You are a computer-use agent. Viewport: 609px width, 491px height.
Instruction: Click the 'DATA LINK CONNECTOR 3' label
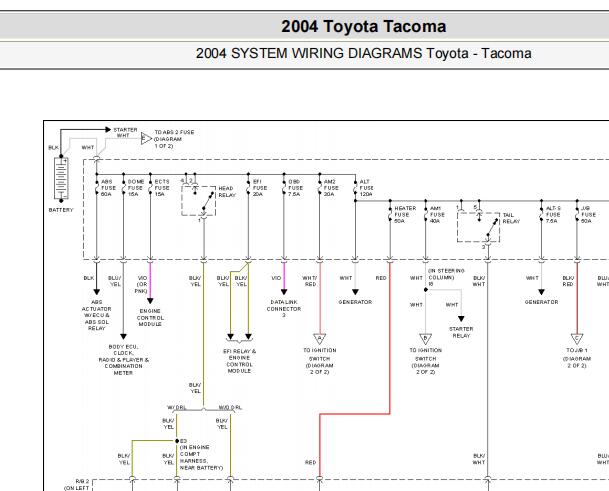[284, 308]
